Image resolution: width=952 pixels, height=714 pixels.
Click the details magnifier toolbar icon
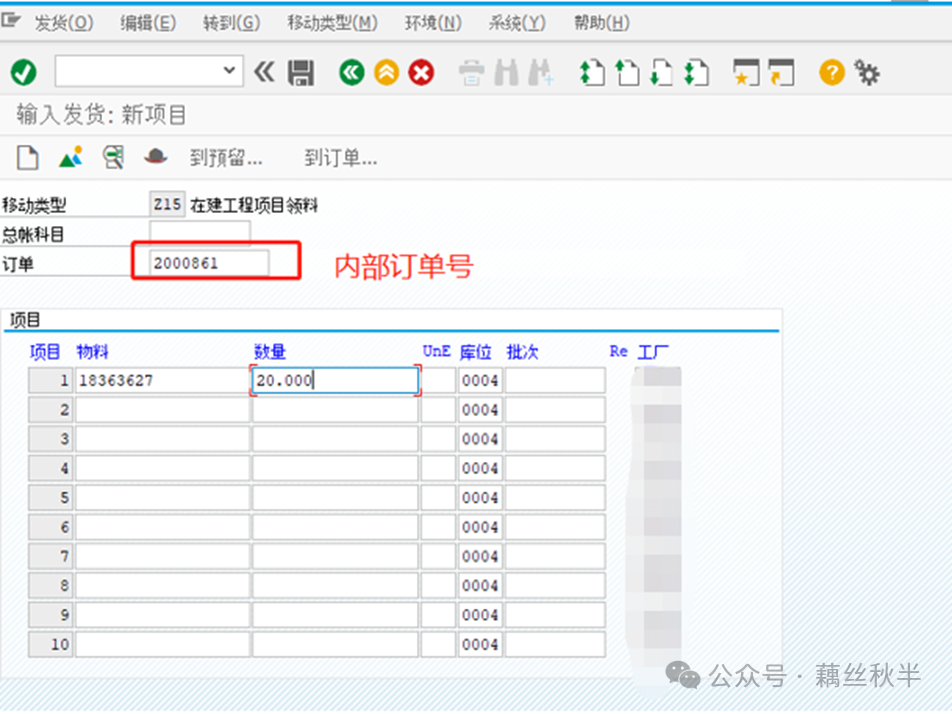click(x=114, y=157)
